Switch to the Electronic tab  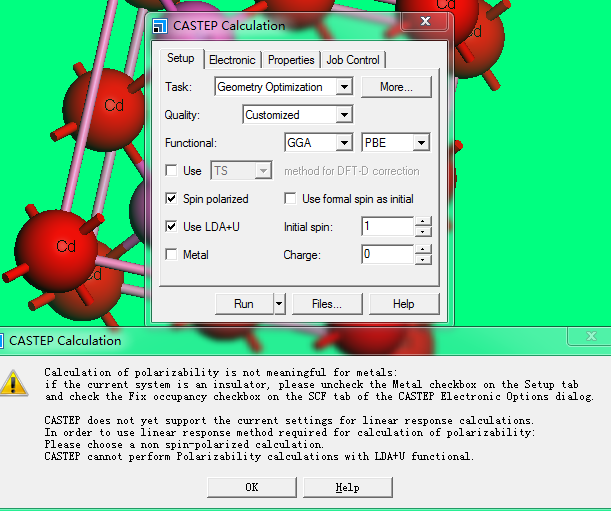(232, 60)
